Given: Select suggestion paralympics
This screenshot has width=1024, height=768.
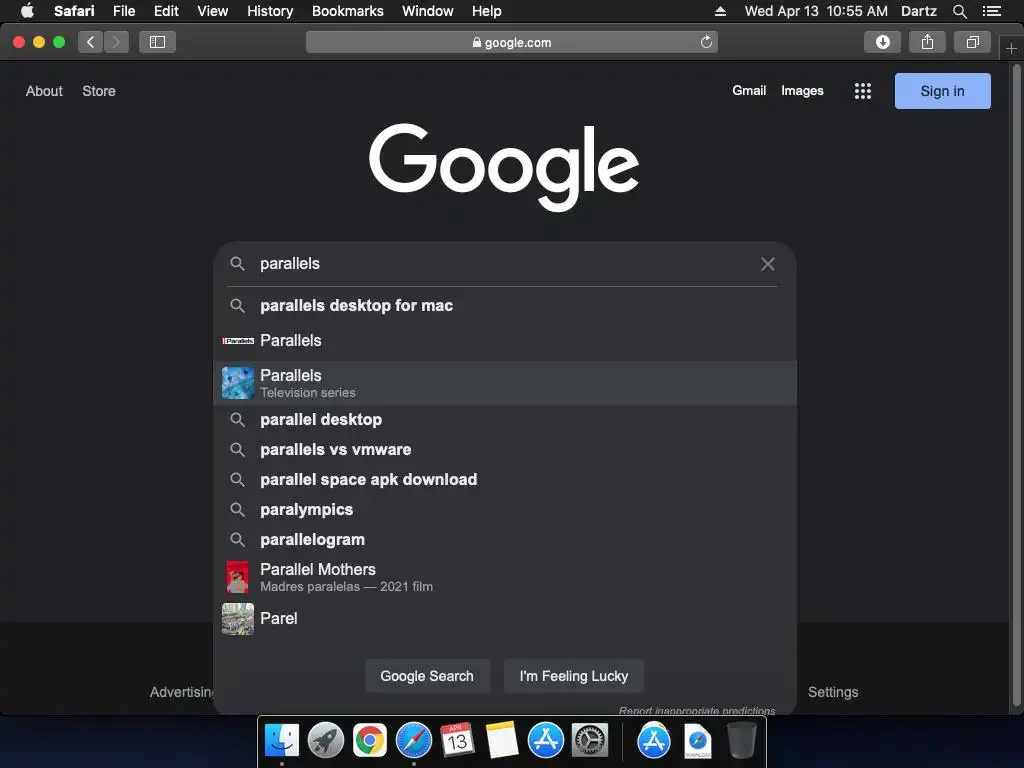Looking at the screenshot, I should coord(505,510).
